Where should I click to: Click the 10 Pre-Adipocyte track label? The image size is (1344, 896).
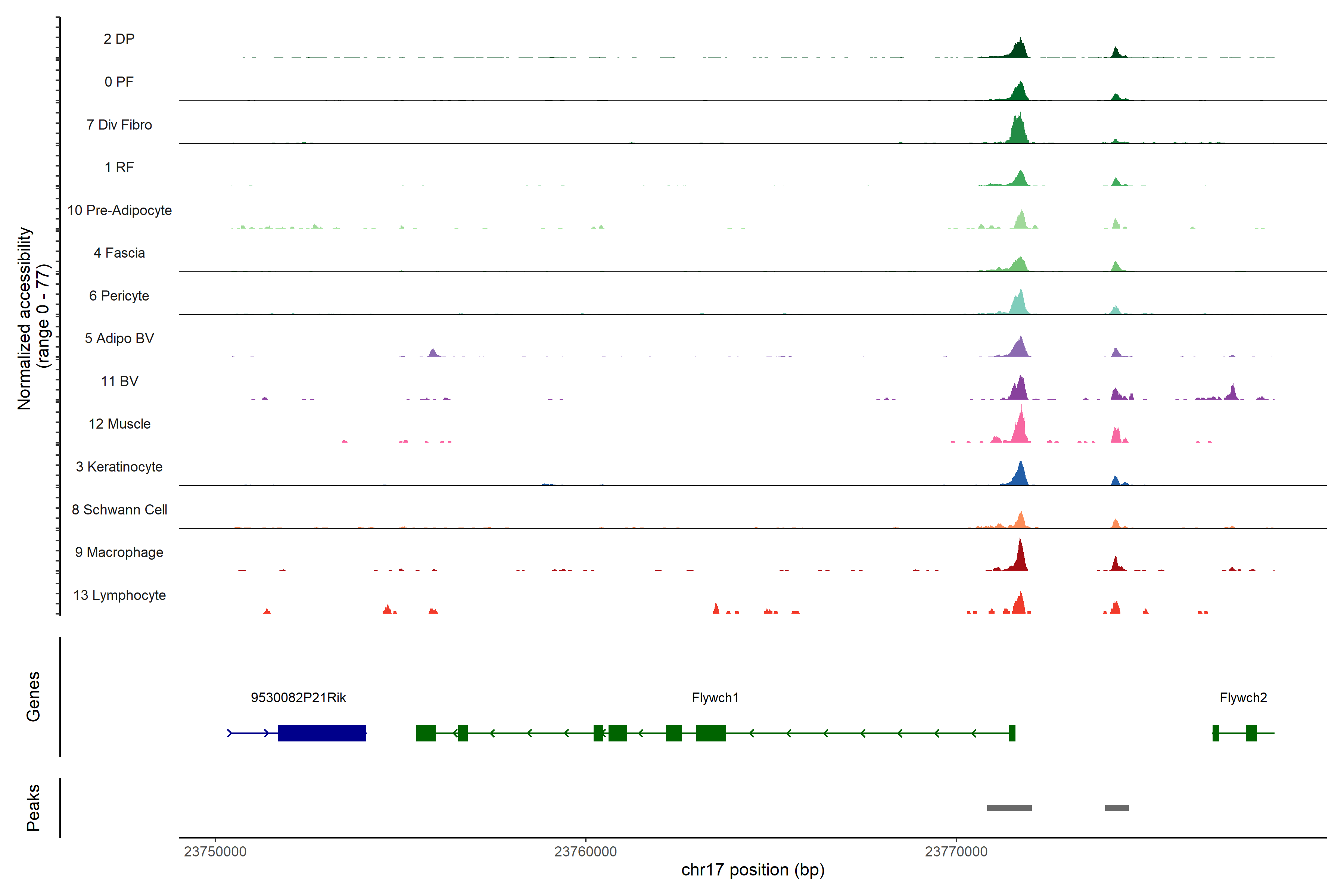(119, 210)
